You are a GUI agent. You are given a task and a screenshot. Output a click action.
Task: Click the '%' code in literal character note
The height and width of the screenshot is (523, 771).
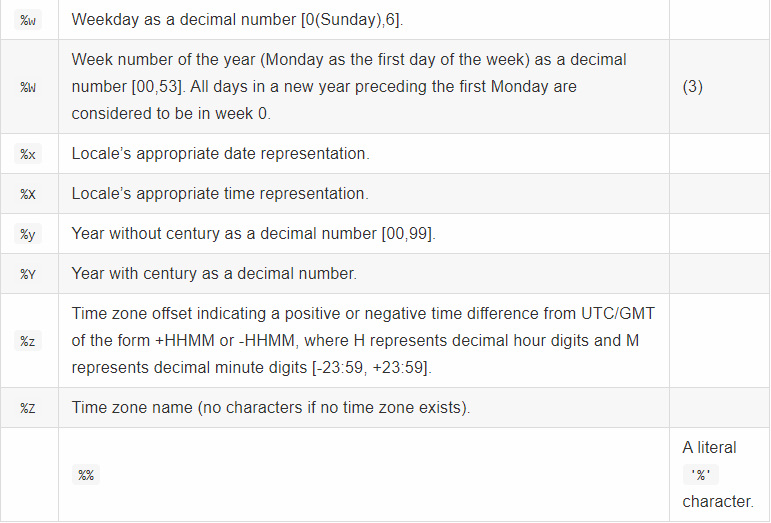pos(701,475)
